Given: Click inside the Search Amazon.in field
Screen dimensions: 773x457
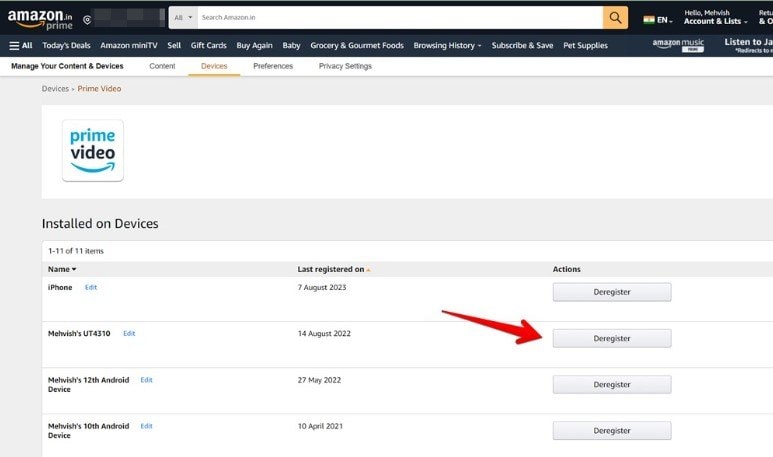Looking at the screenshot, I should click(x=400, y=18).
